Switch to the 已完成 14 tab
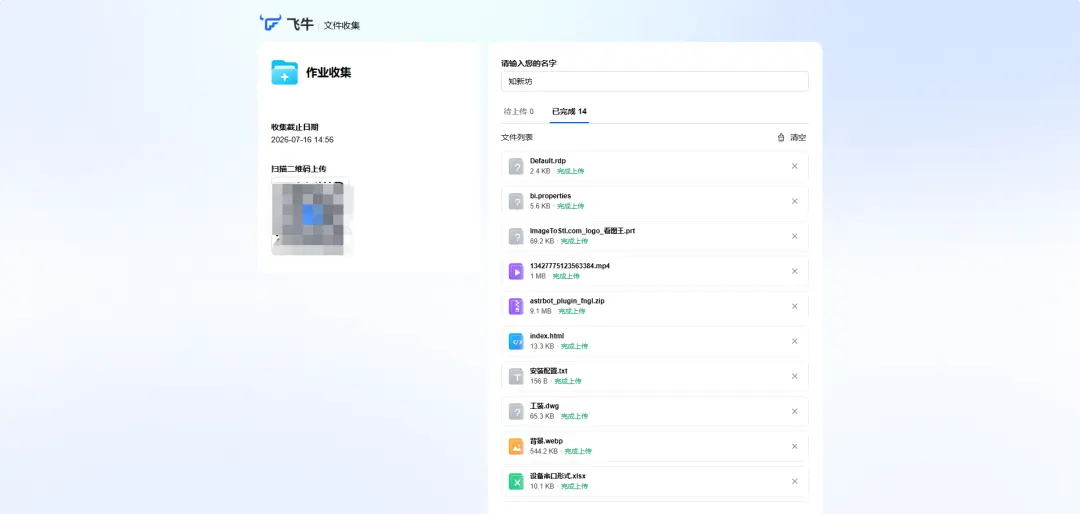The image size is (1080, 514). [569, 111]
